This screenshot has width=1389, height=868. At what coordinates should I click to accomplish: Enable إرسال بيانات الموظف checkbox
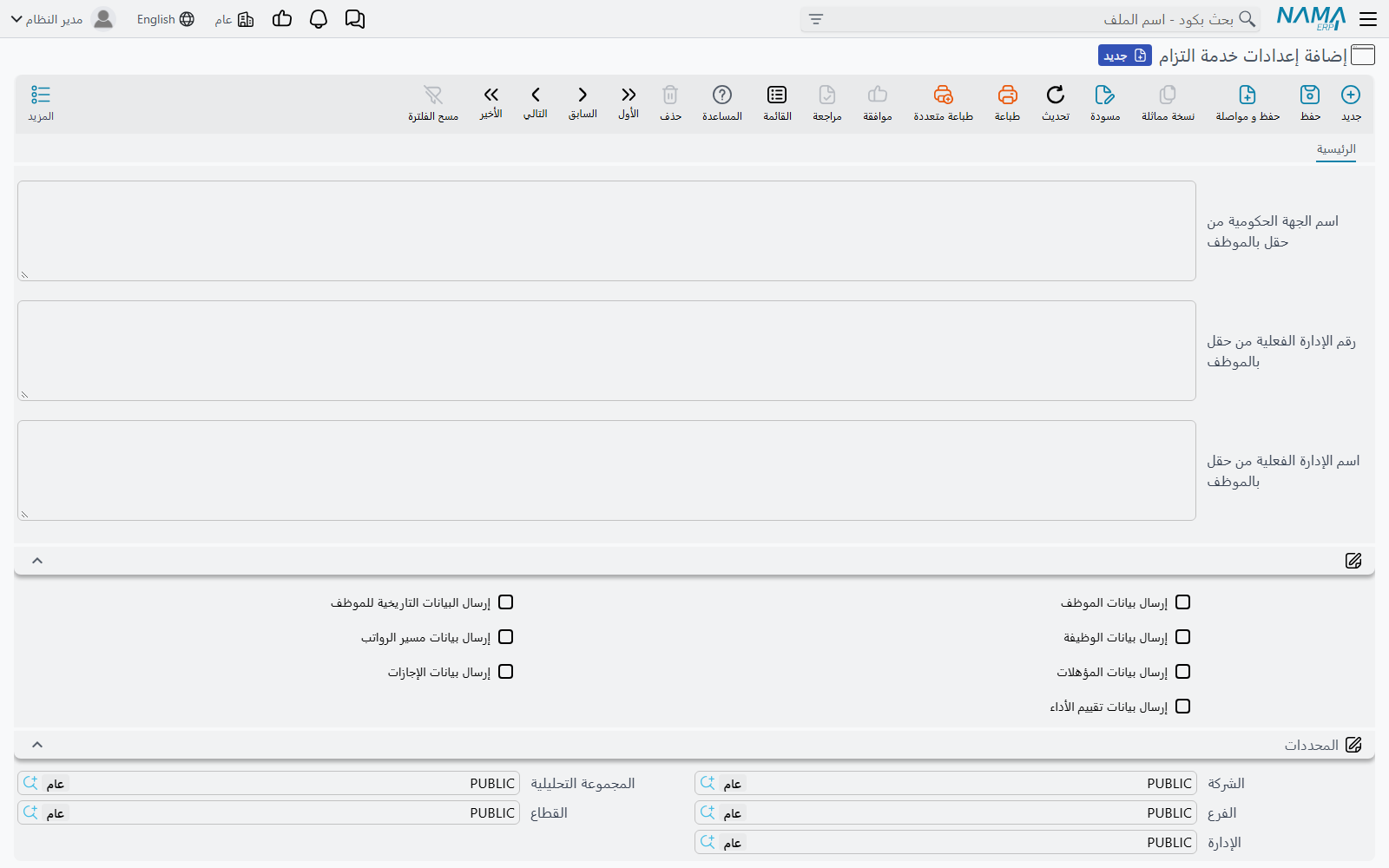(1182, 602)
